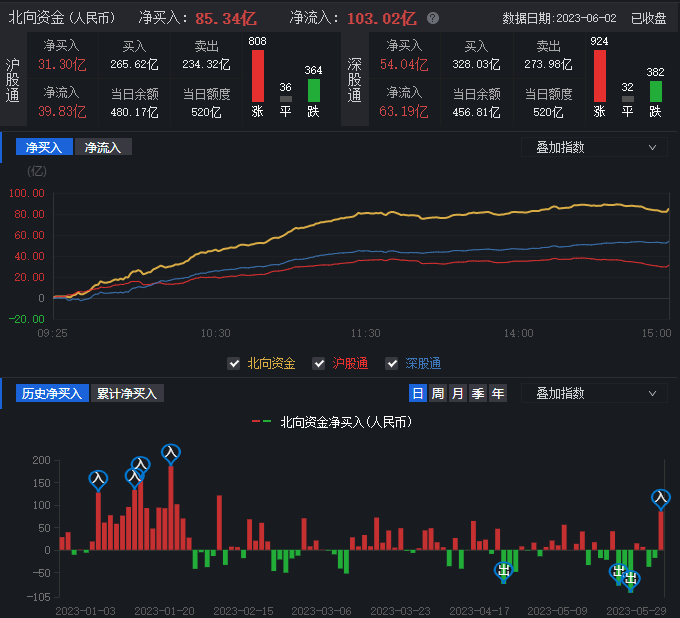Screen dimensions: 680x618
Task: Open the upper 叠加指数 dropdown
Action: (x=594, y=147)
